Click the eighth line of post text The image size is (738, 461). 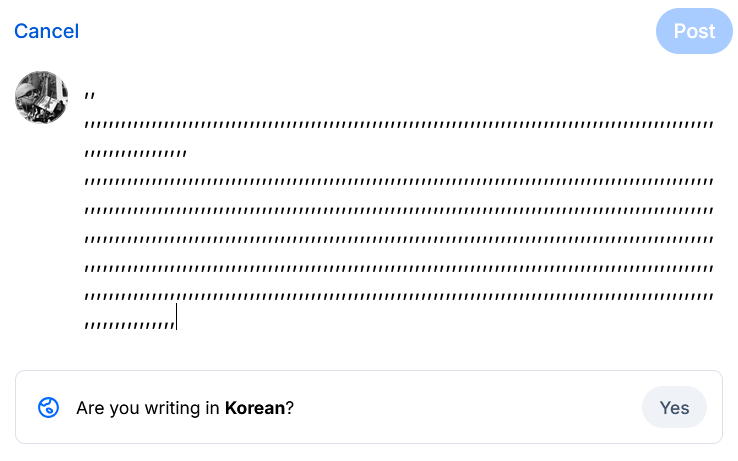(400, 296)
